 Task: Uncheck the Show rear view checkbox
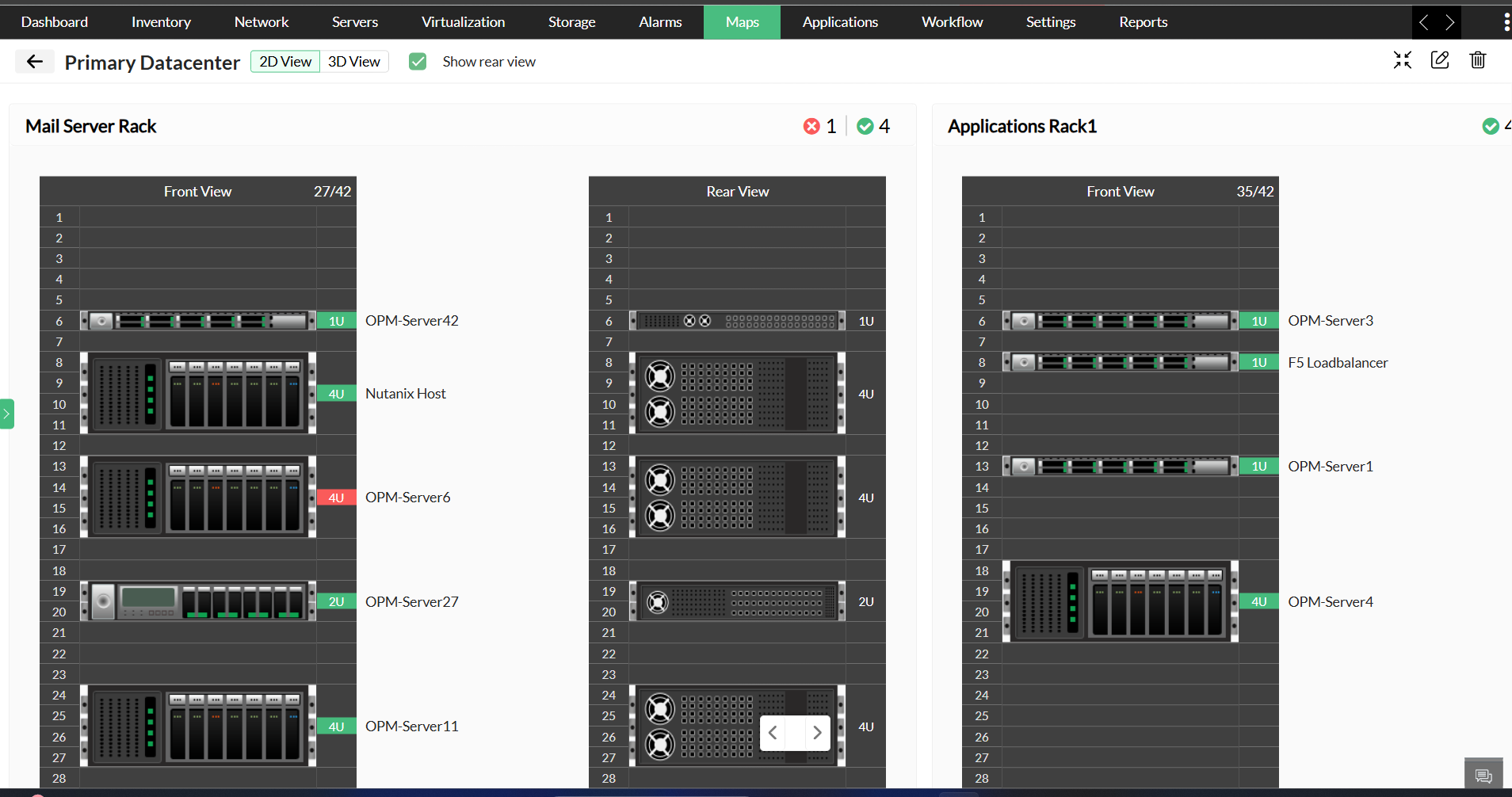pyautogui.click(x=418, y=62)
